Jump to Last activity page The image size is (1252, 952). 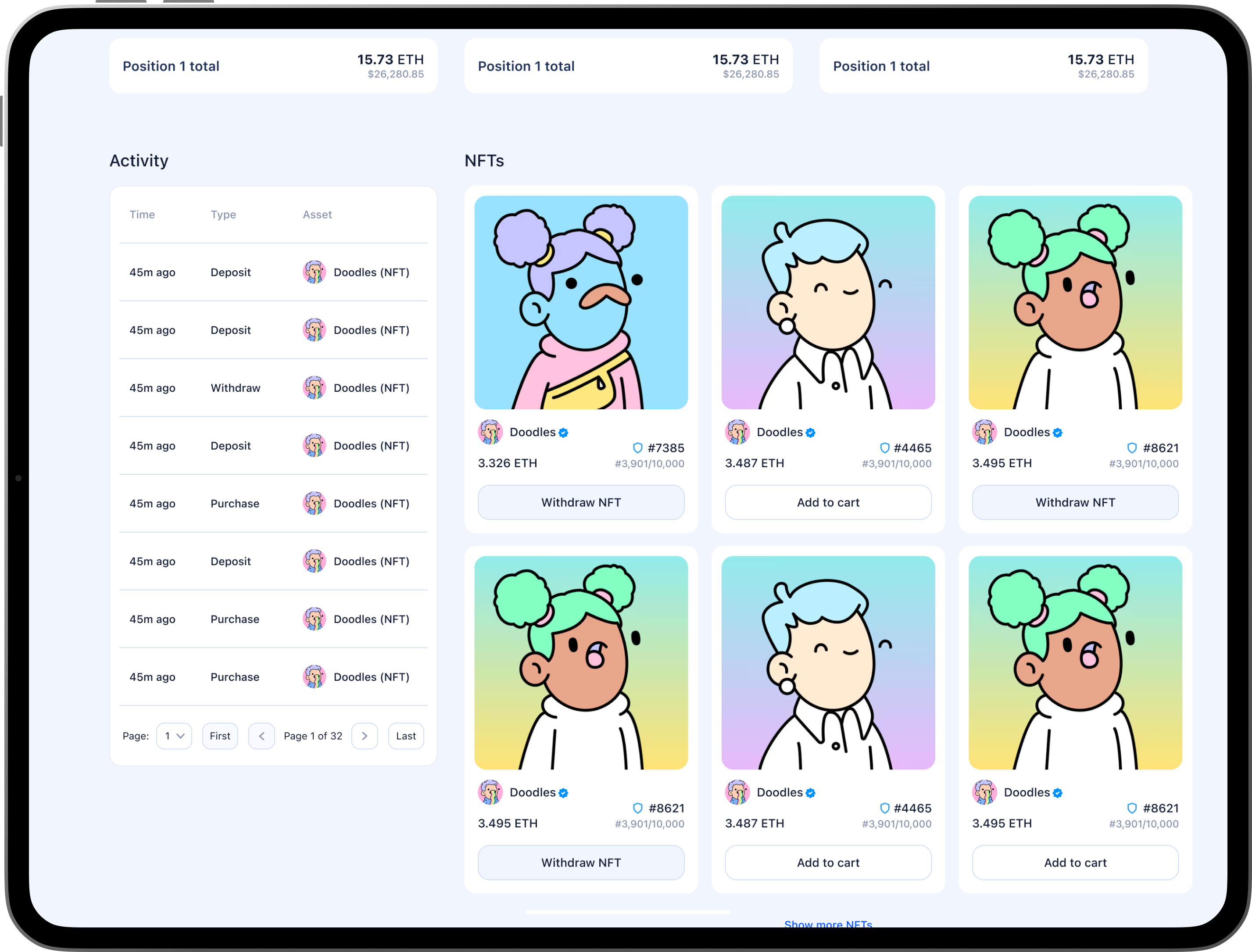pos(406,736)
